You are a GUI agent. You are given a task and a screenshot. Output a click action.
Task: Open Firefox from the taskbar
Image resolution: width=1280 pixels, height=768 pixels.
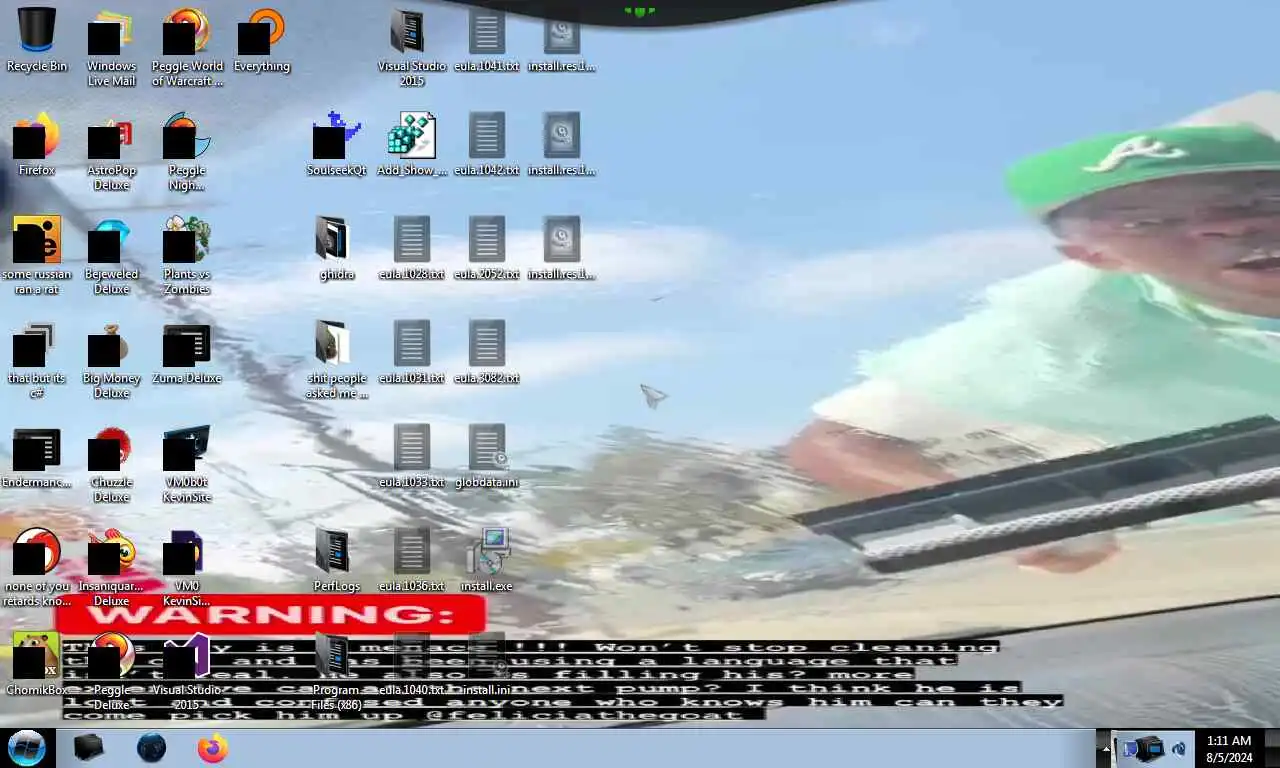point(212,748)
